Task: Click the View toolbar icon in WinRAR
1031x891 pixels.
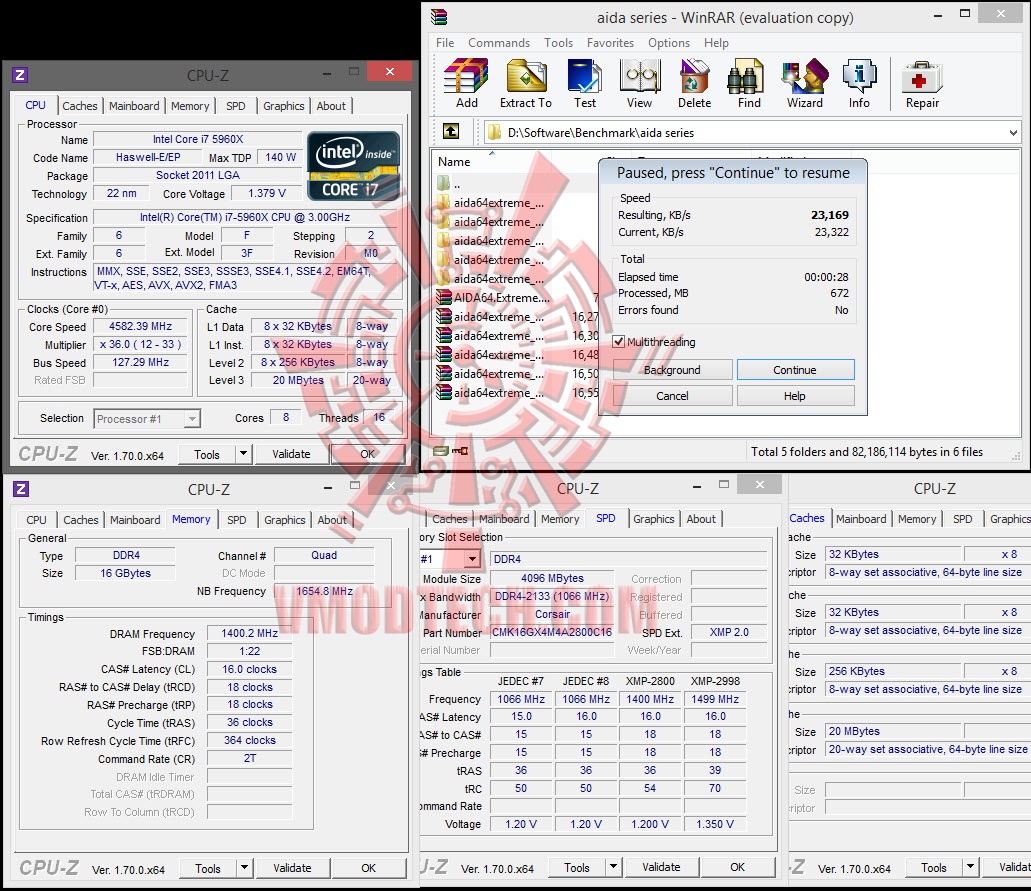Action: [x=639, y=75]
